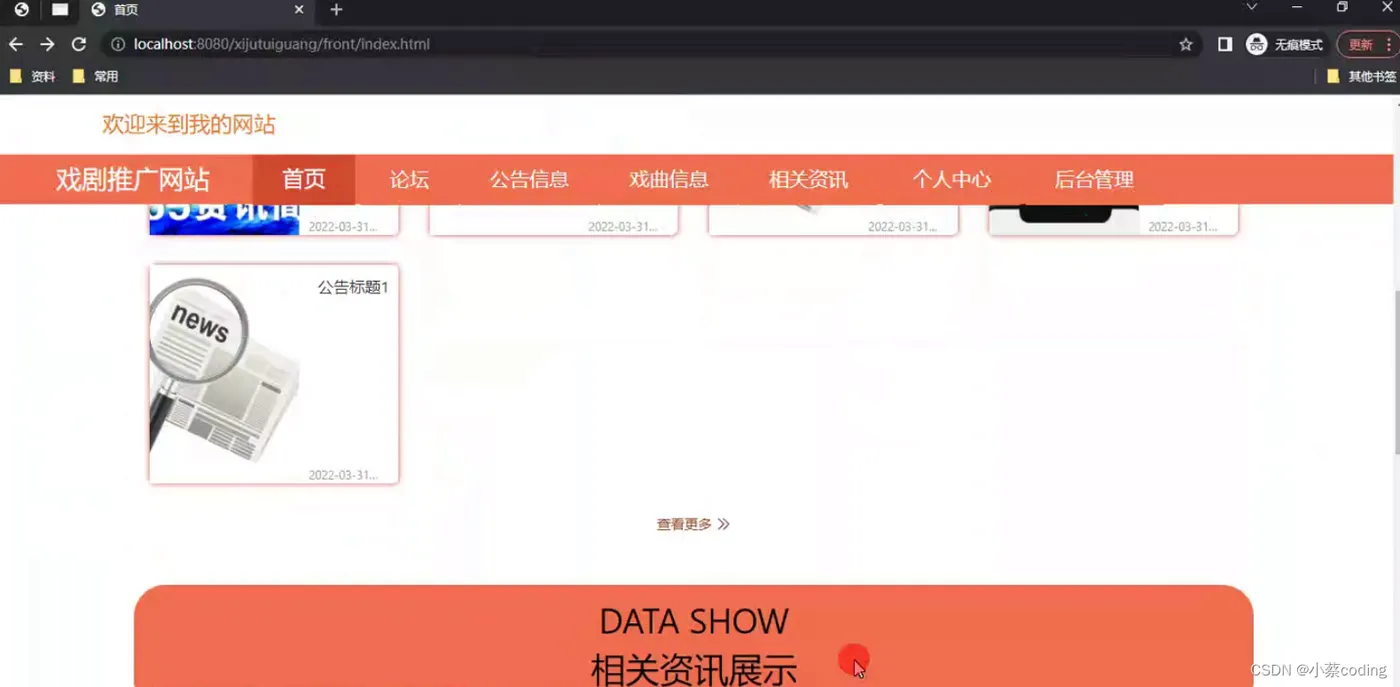Click the first pinned tab icon

[x=21, y=10]
